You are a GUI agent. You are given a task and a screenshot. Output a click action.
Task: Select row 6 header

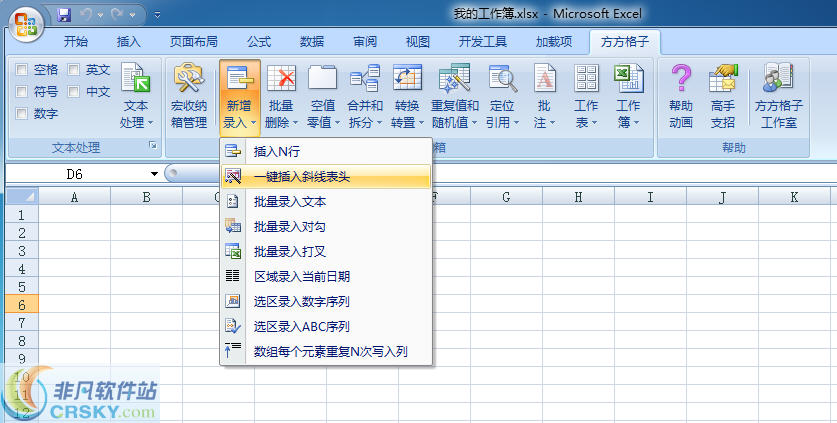22,304
